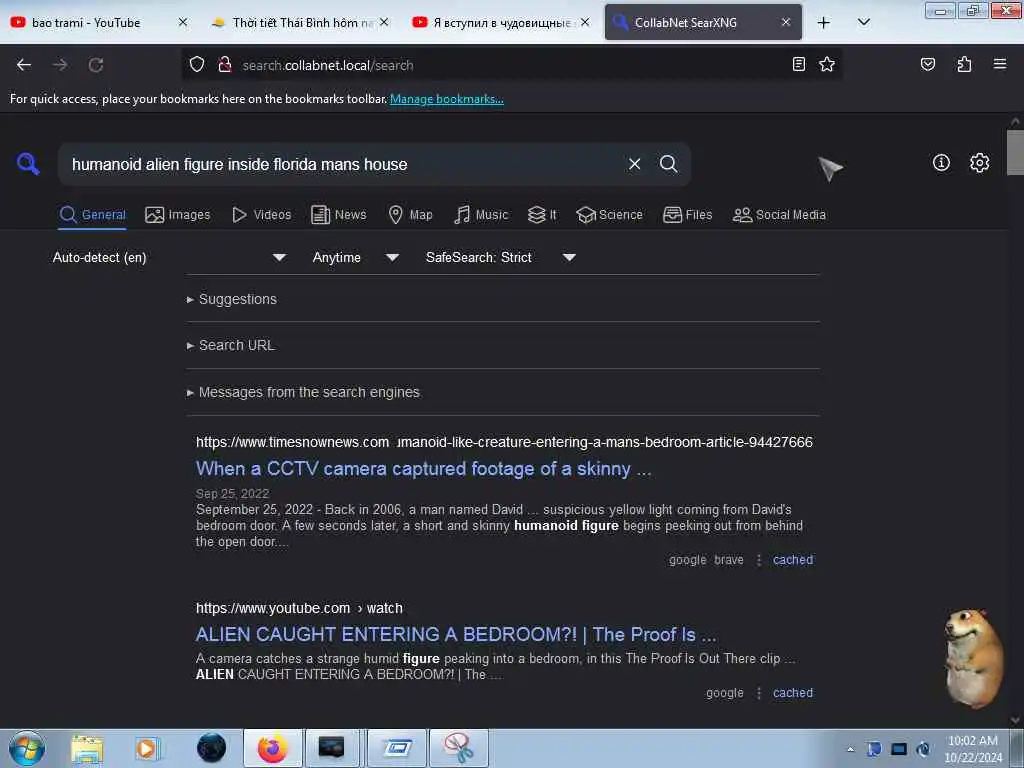Screen dimensions: 1024x768
Task: Close the CollabNet SearXNG tab
Action: tap(786, 22)
